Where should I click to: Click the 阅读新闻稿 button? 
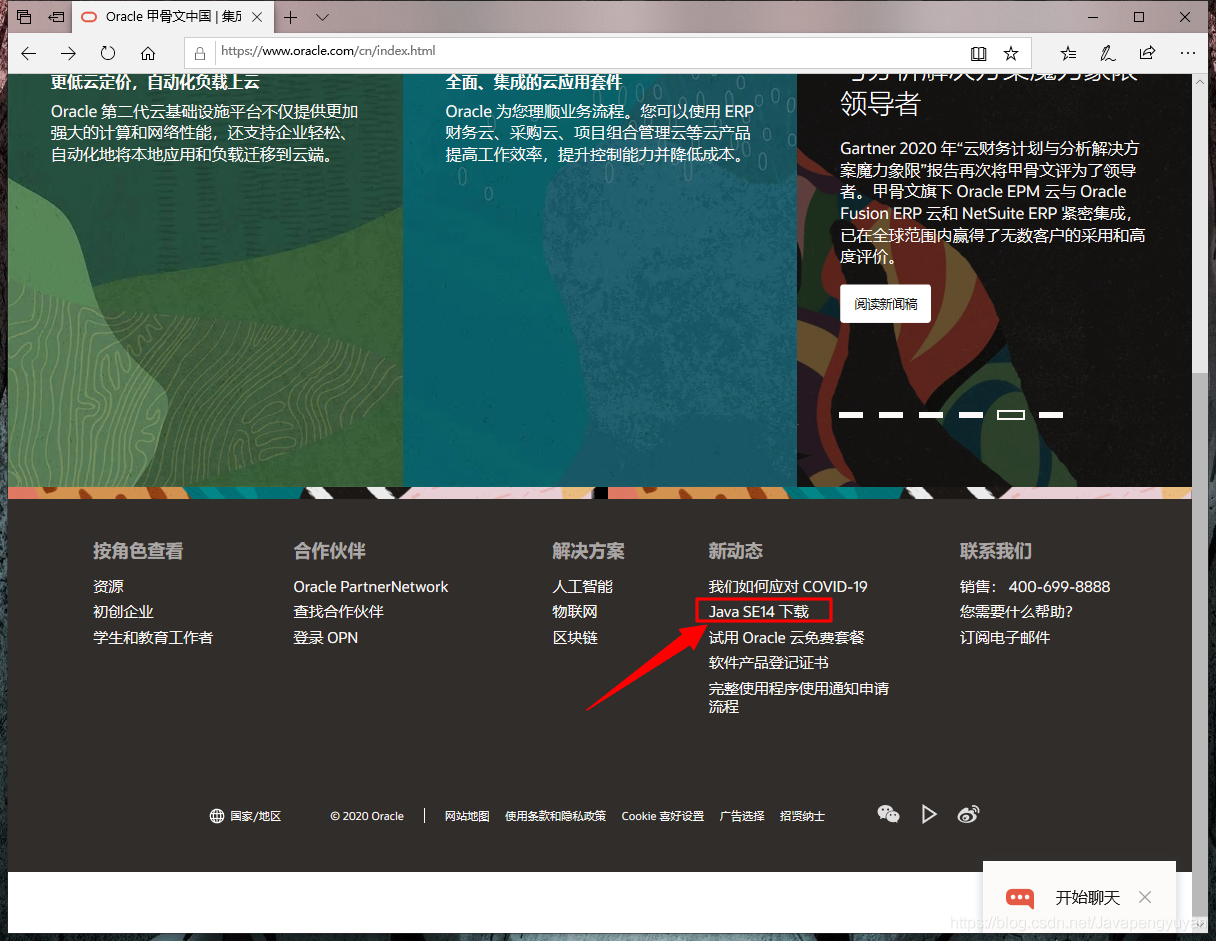click(885, 303)
